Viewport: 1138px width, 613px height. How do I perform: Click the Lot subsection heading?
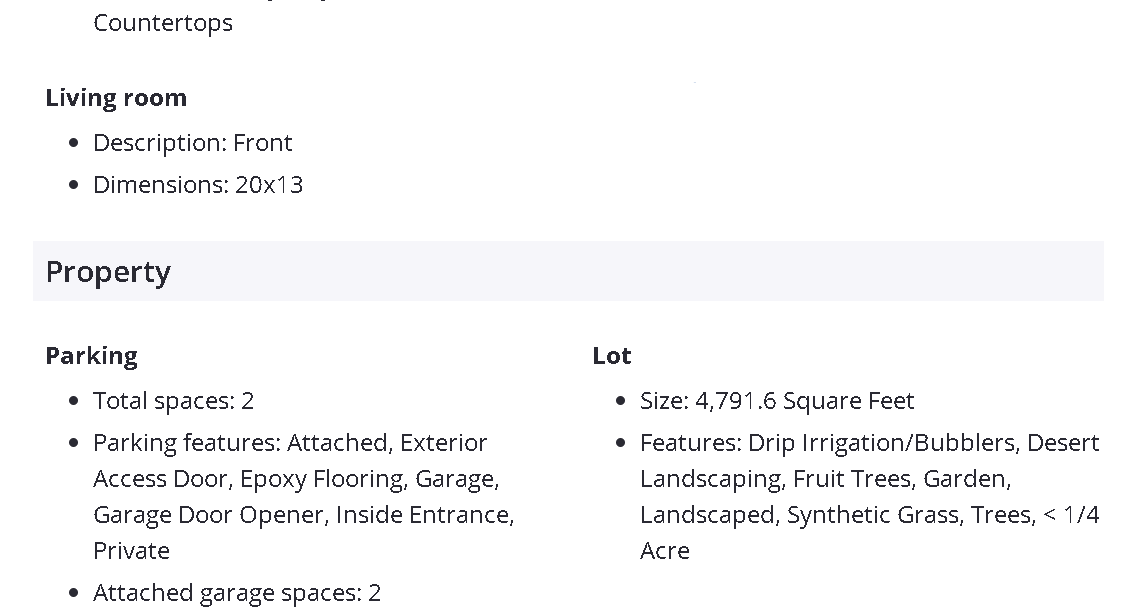tap(612, 356)
